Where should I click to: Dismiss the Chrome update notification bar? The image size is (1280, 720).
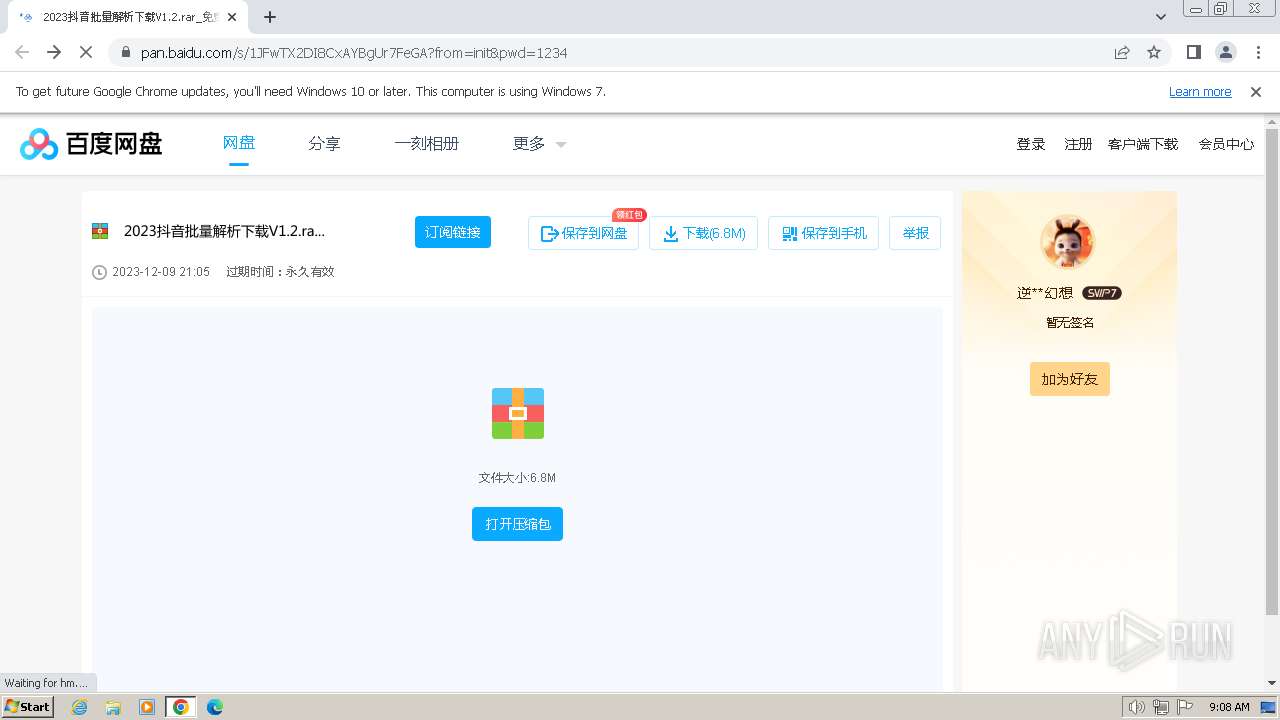coord(1256,92)
